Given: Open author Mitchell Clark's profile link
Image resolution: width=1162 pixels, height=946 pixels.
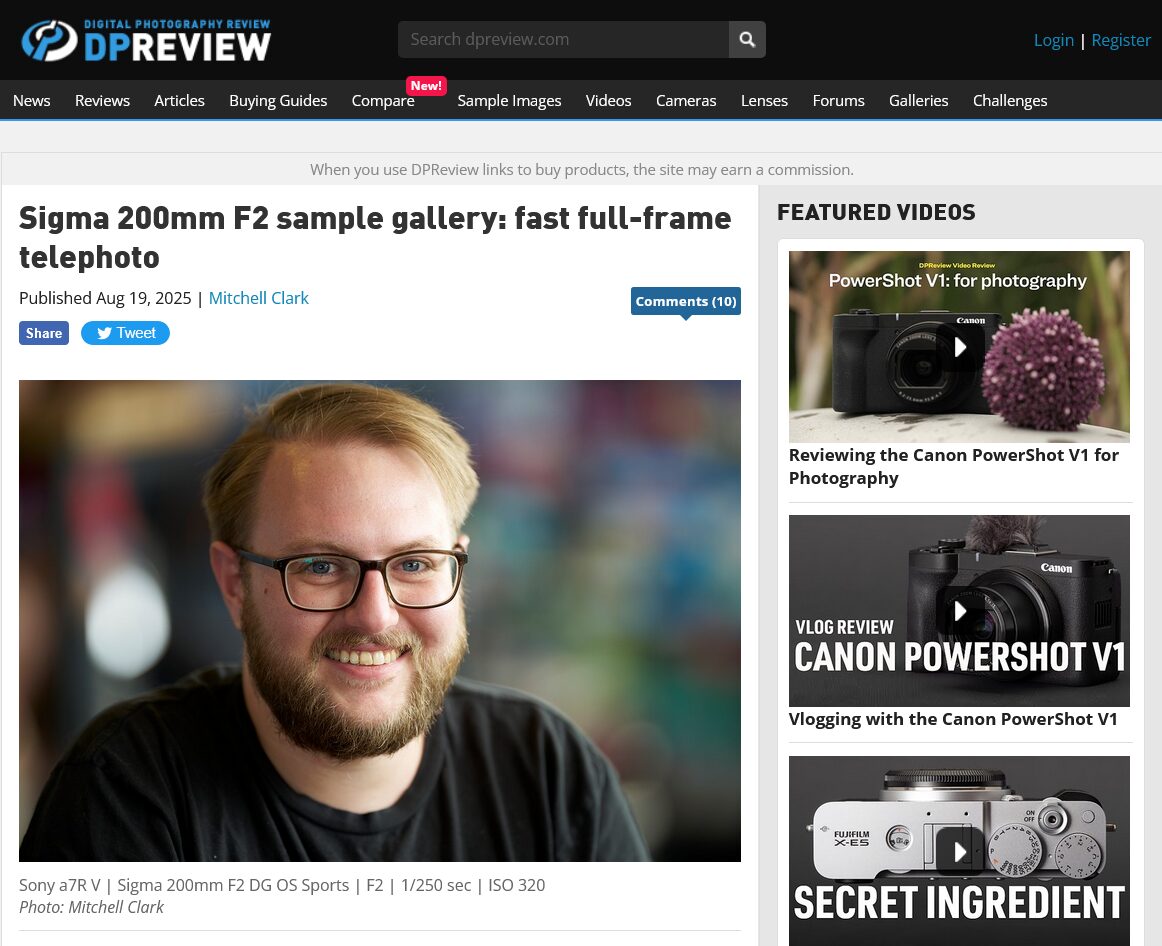Looking at the screenshot, I should pos(259,298).
